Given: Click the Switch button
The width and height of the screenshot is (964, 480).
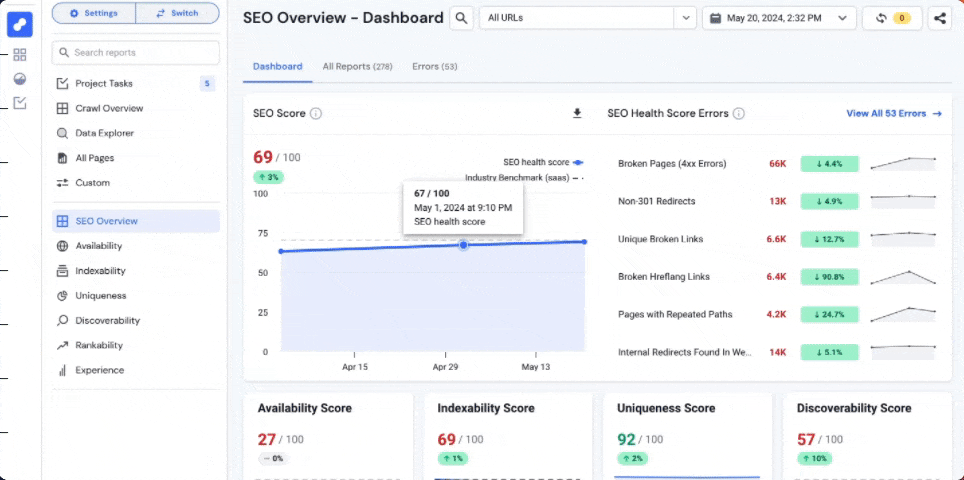Looking at the screenshot, I should click(x=177, y=13).
